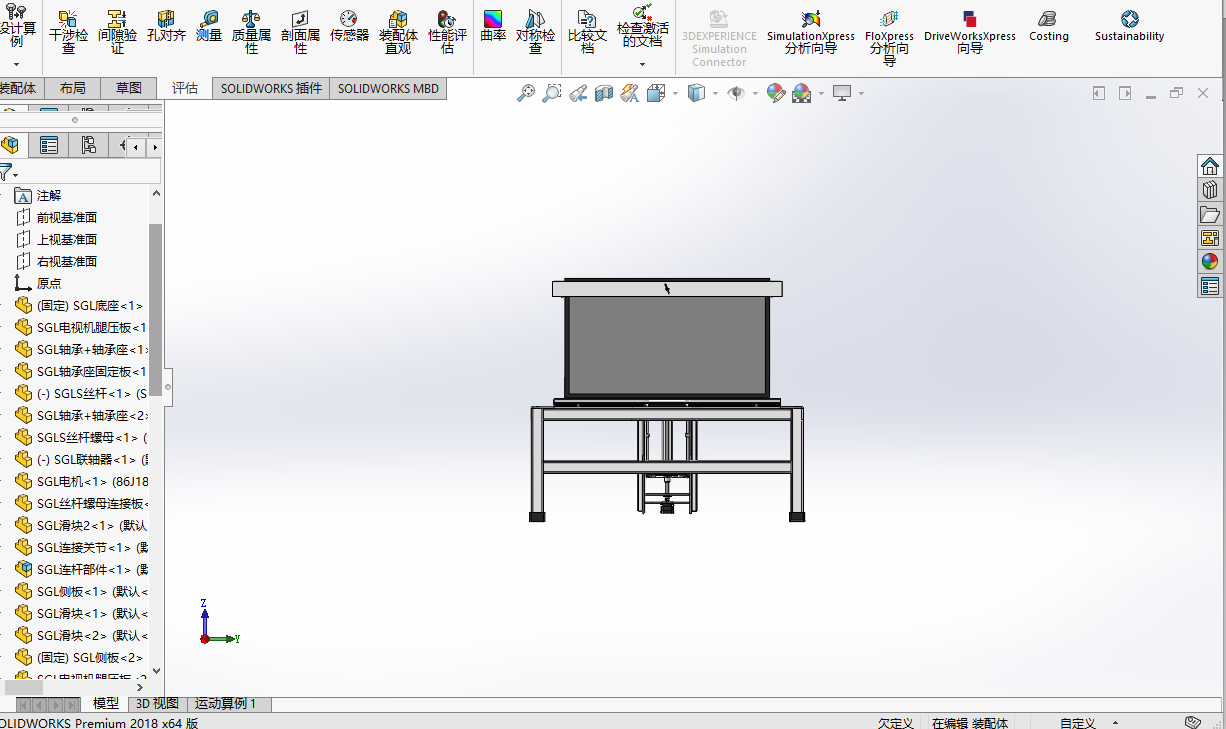Open 对称检查 symmetry check

[x=535, y=32]
